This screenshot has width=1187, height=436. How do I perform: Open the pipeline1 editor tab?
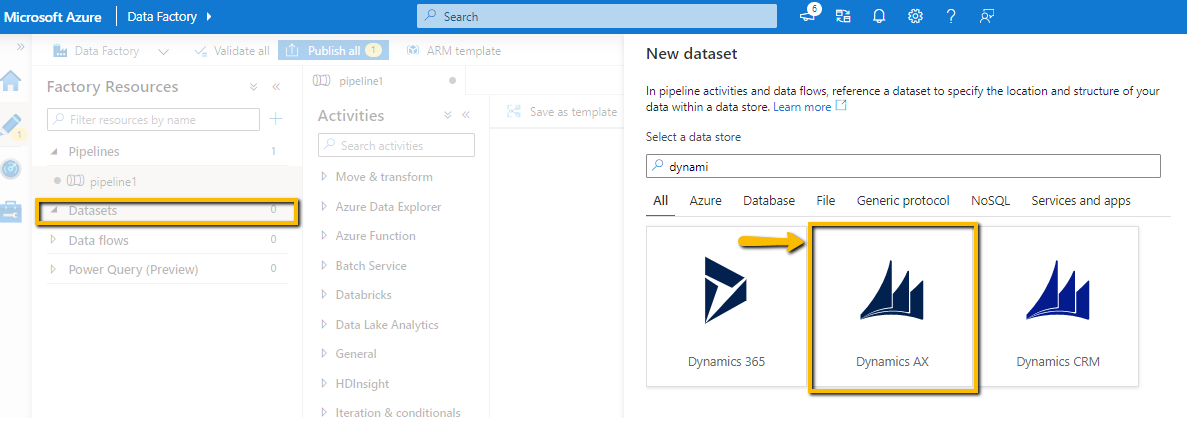(384, 80)
